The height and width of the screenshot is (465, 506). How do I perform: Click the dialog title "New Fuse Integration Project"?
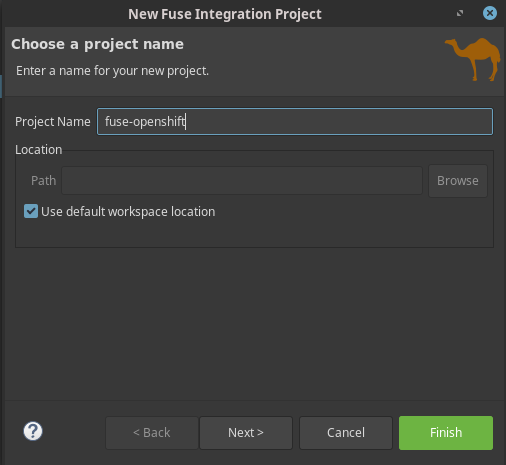coord(225,14)
